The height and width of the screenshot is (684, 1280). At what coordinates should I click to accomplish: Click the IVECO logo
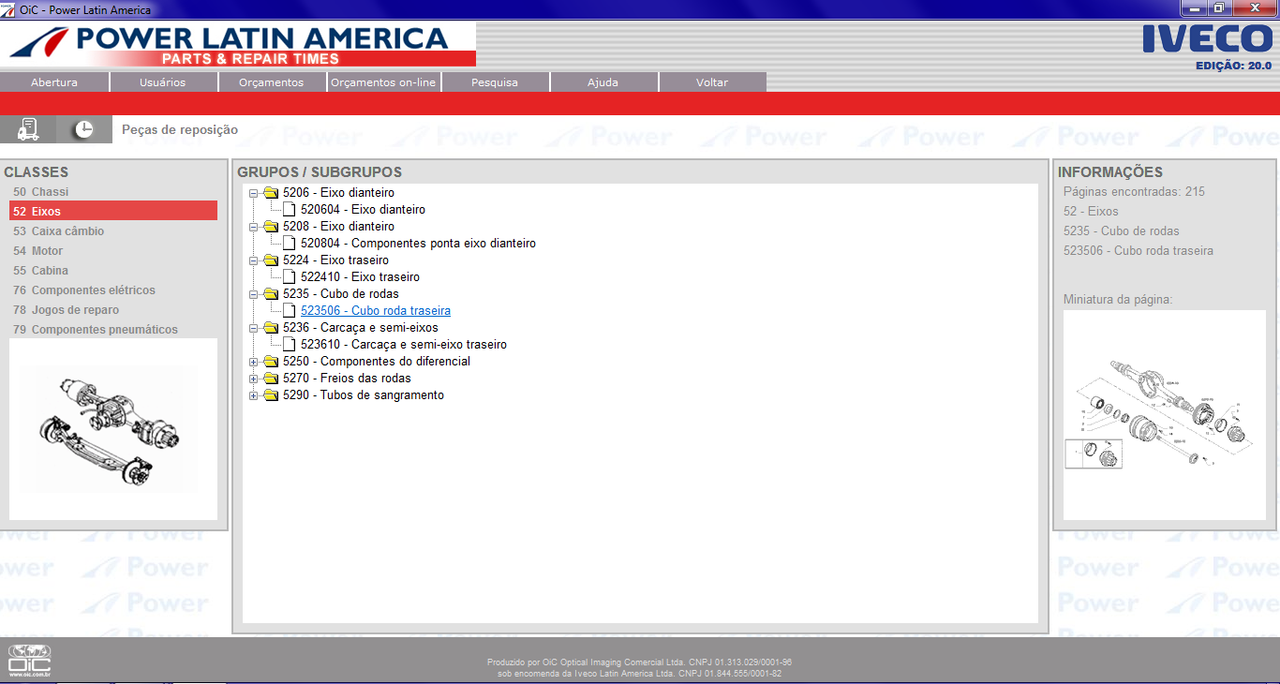coord(1207,39)
